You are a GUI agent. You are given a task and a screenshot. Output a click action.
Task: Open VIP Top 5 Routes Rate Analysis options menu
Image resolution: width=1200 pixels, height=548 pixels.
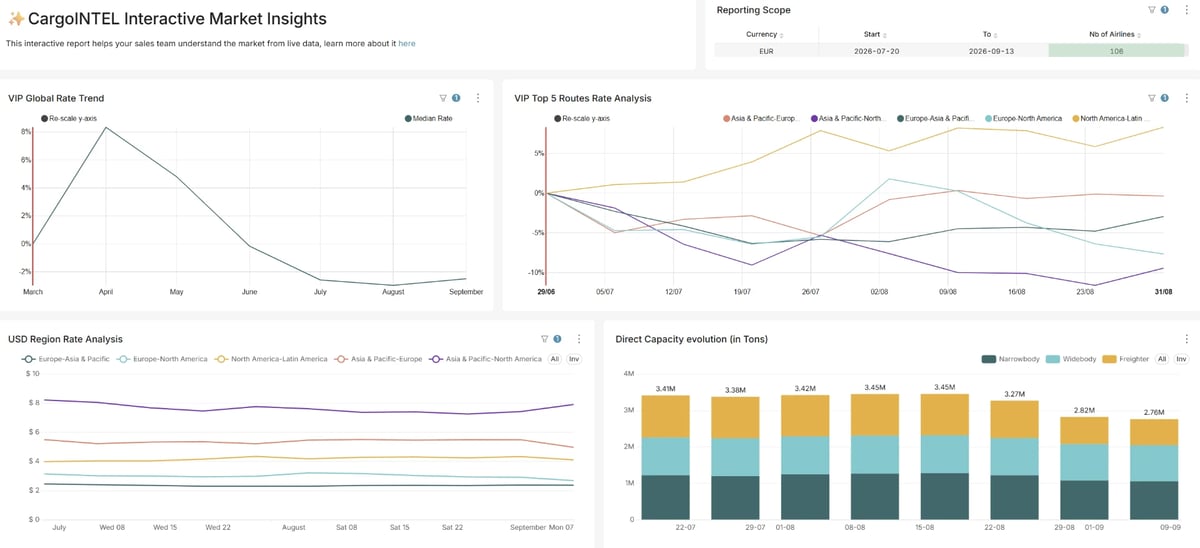(1186, 98)
